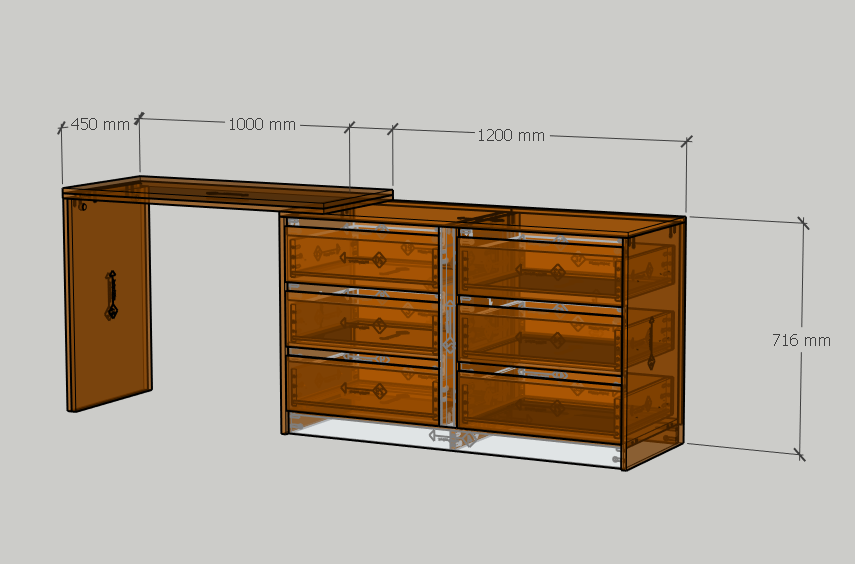This screenshot has height=564, width=855.
Task: Click the 716 mm height dimension text
Action: point(801,340)
